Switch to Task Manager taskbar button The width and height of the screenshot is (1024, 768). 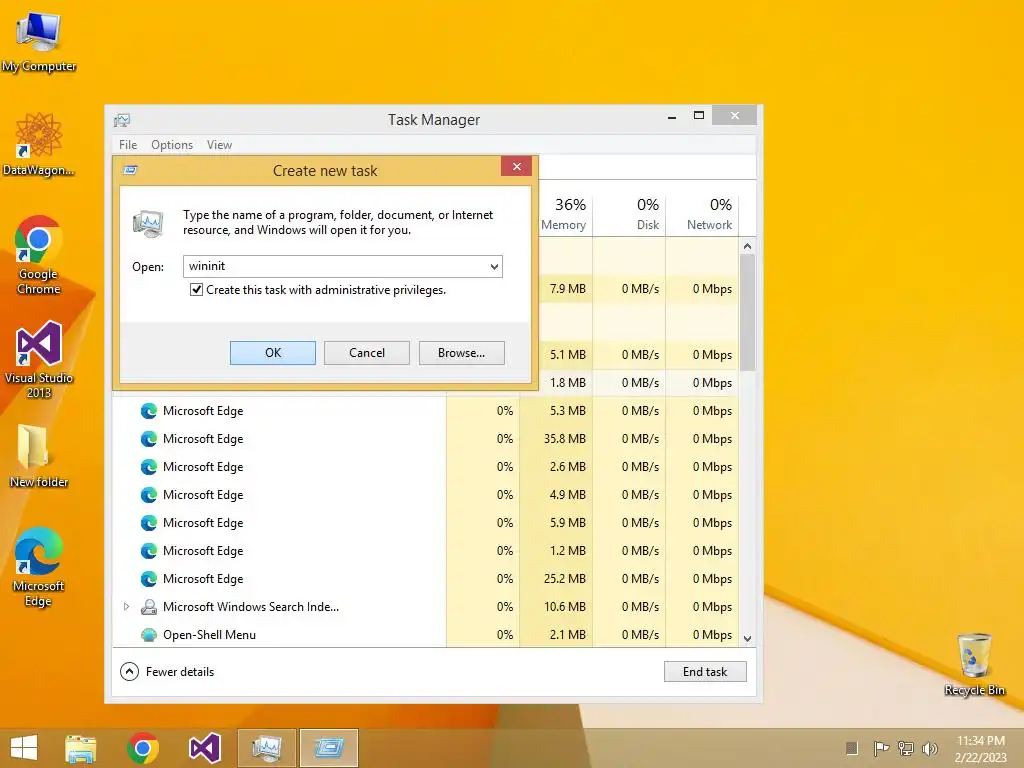point(266,748)
